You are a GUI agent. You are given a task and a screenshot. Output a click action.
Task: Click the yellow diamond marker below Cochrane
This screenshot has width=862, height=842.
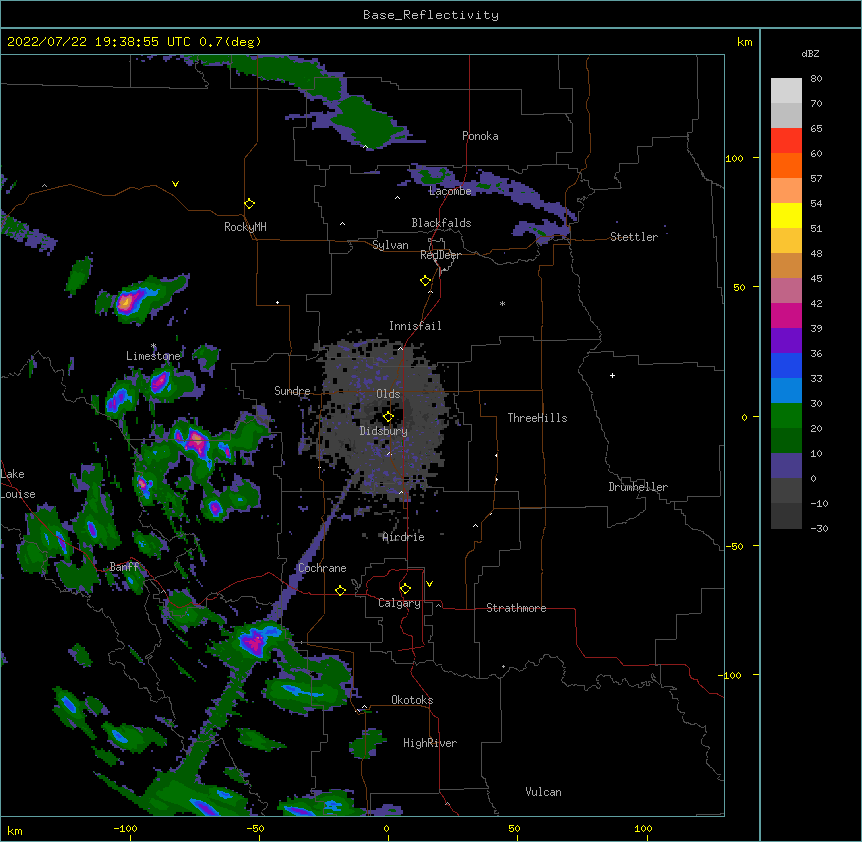pyautogui.click(x=340, y=590)
